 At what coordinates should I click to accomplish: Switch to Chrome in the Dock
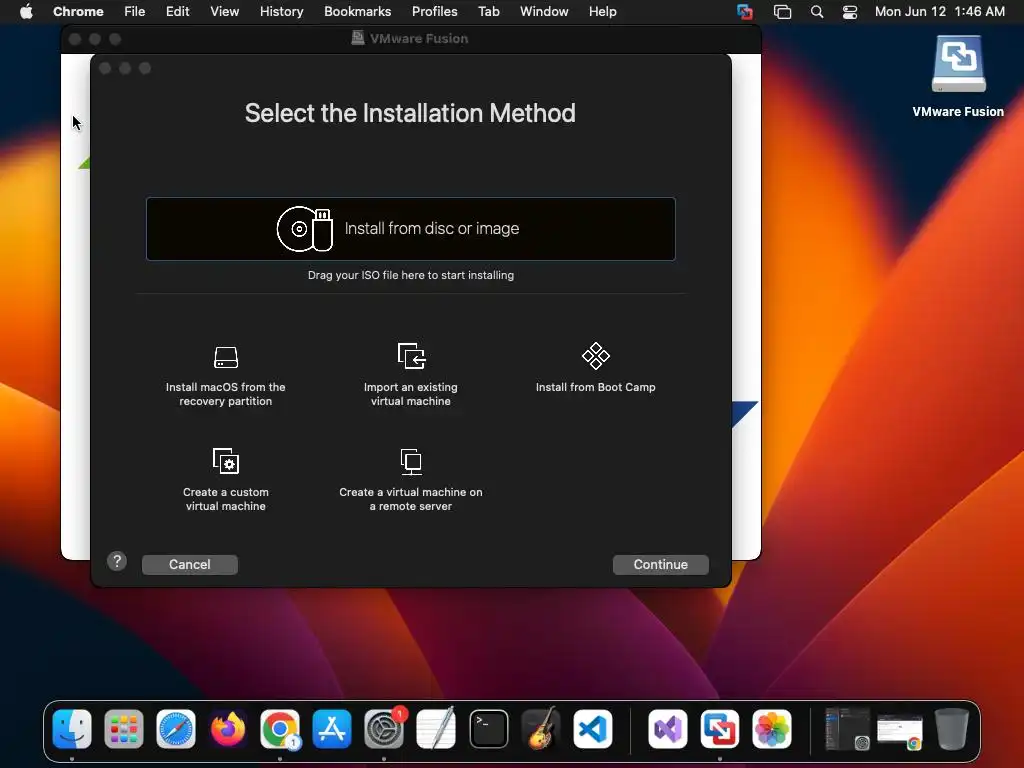click(x=280, y=729)
